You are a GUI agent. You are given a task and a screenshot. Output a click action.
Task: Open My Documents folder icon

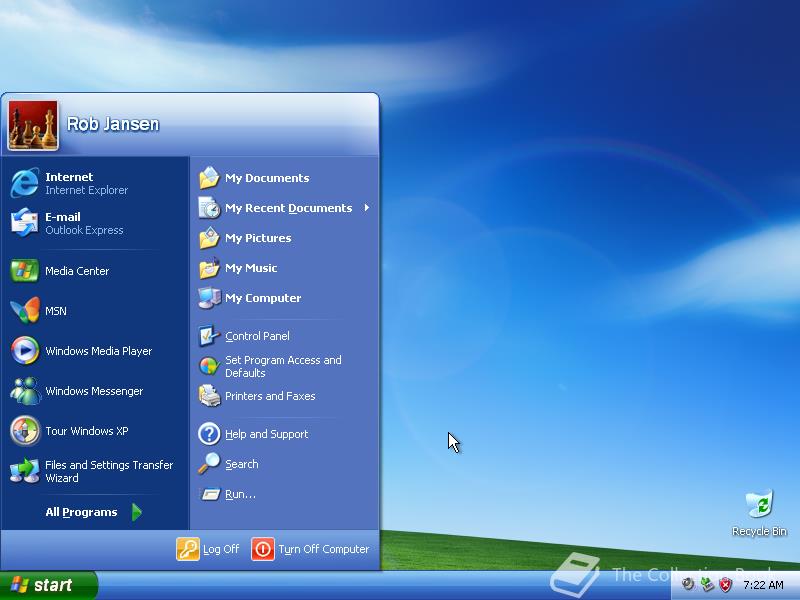coord(209,178)
